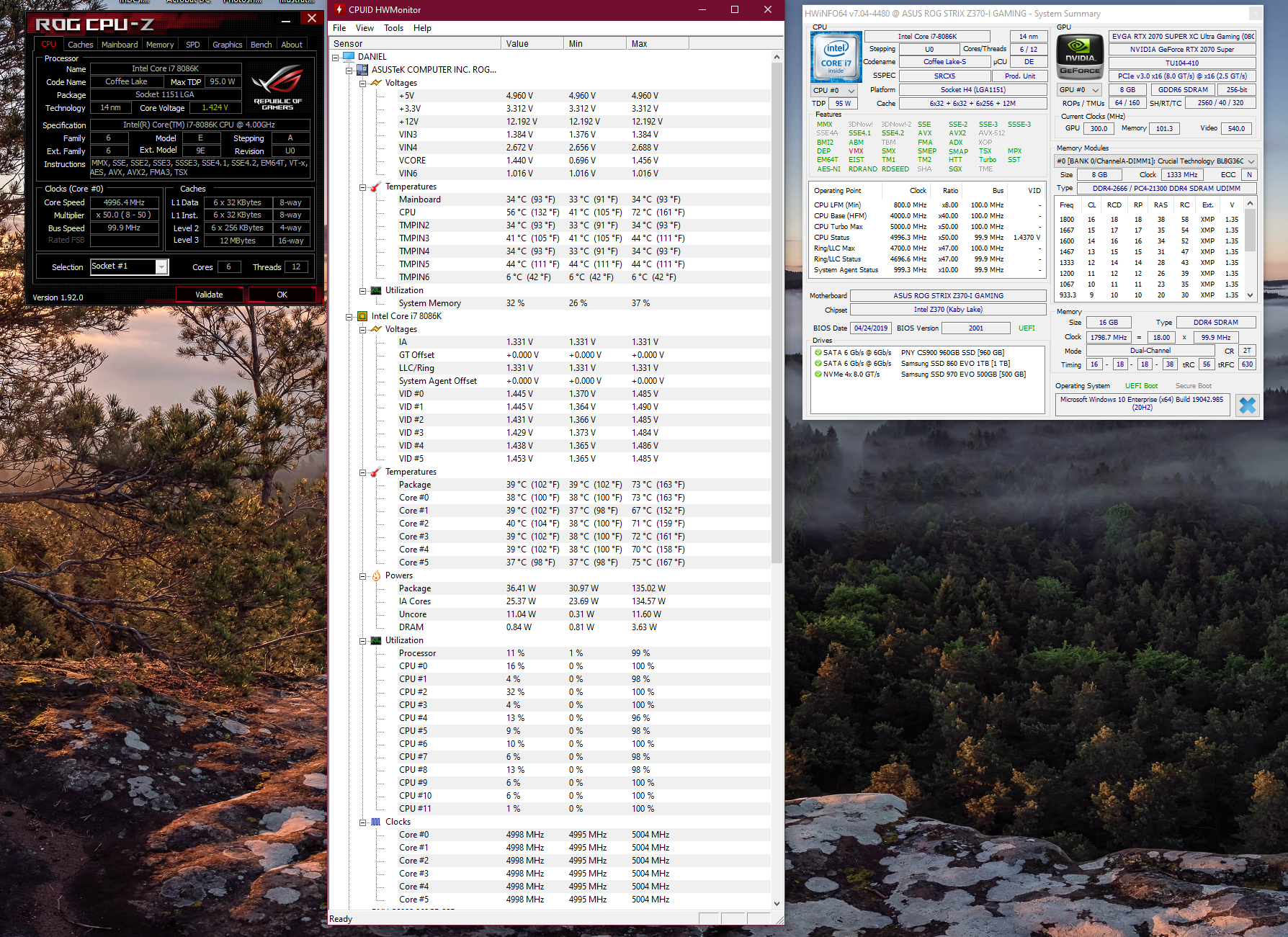Click the Validate button in CPU-Z
The width and height of the screenshot is (1288, 937).
[x=209, y=295]
